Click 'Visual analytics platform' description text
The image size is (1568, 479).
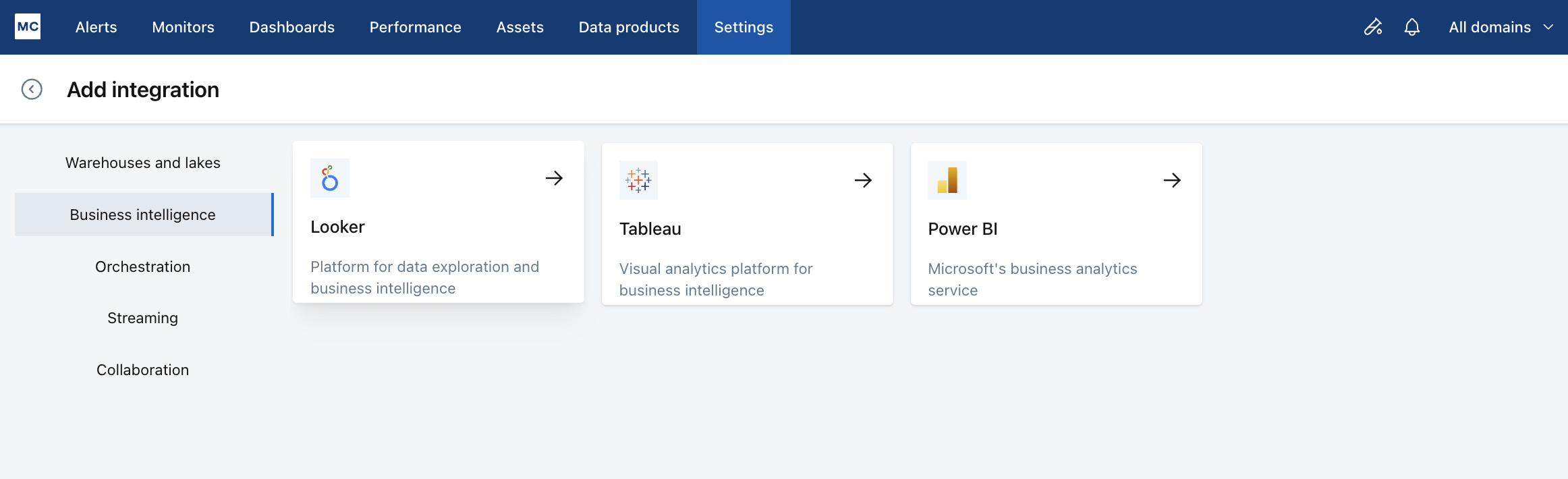[x=716, y=279]
